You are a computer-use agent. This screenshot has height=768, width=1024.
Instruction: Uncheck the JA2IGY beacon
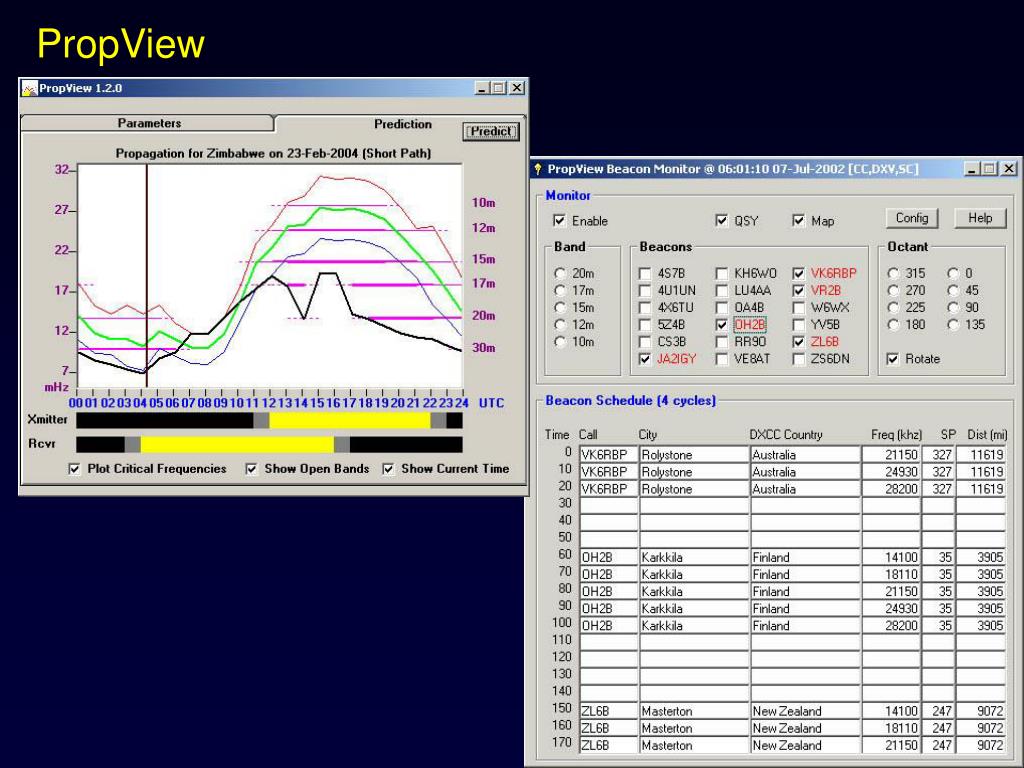tap(645, 359)
